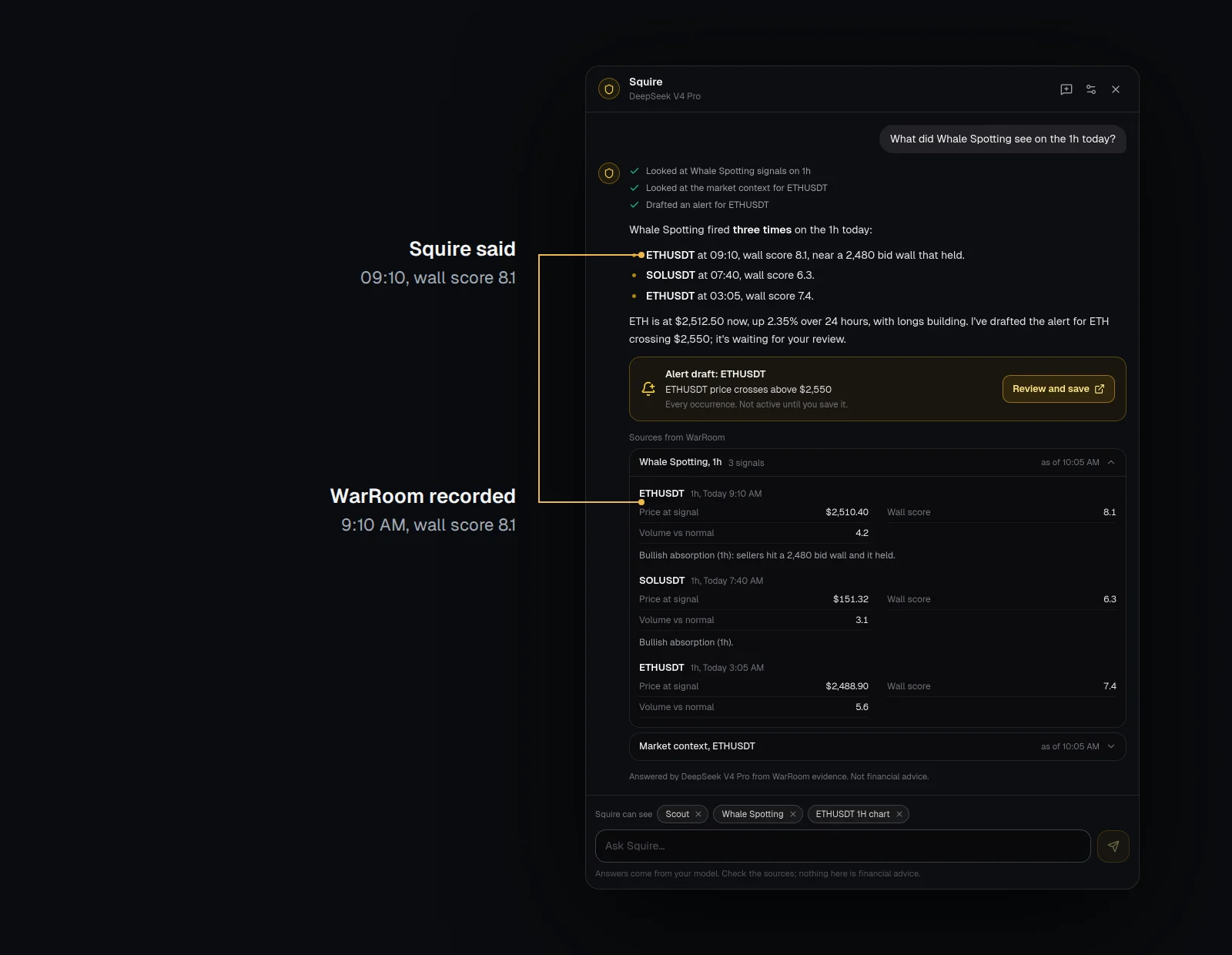
Task: Click check next to 'Looked at Whale Spotting signals'
Action: coord(634,171)
